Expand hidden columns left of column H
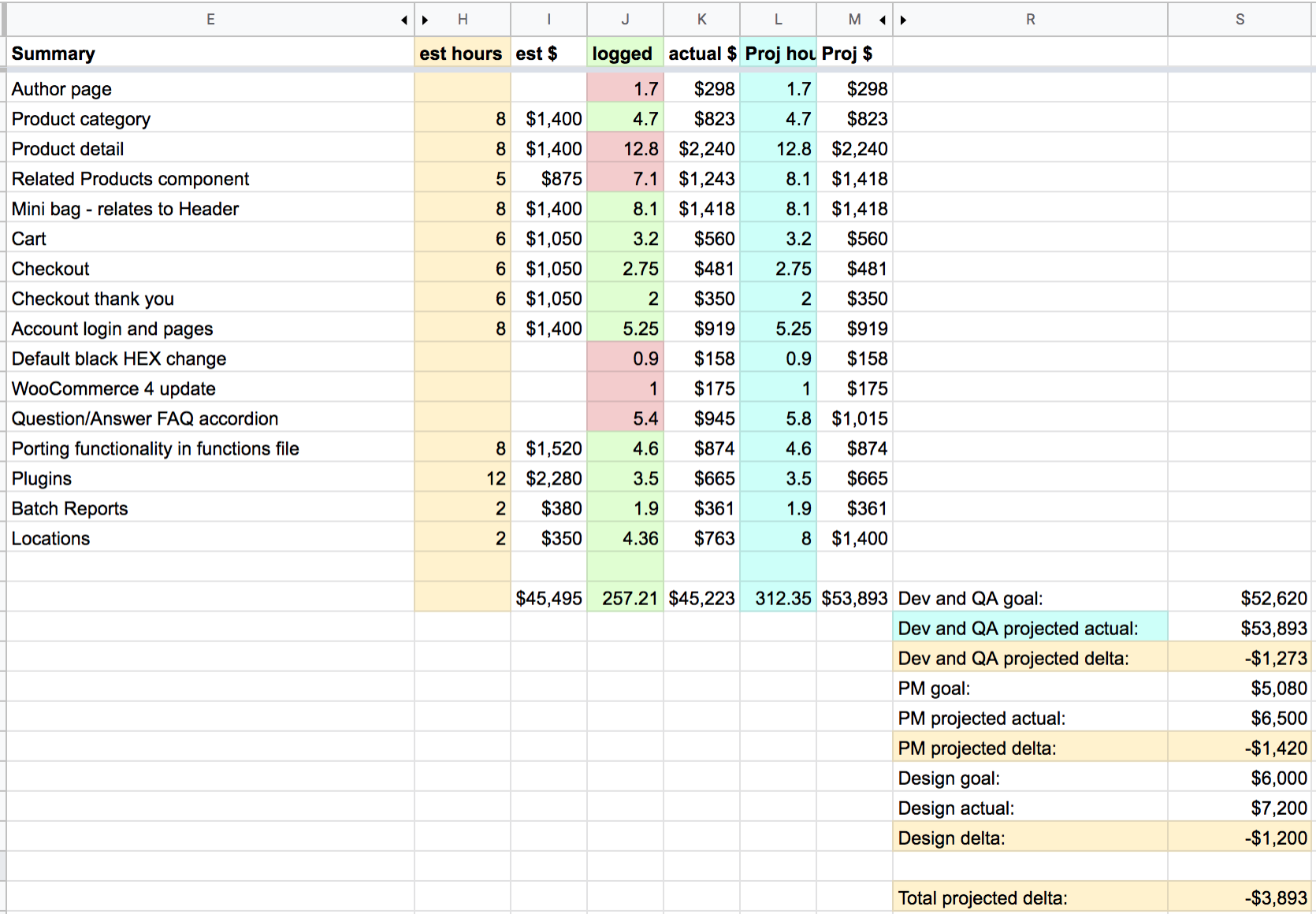 426,20
